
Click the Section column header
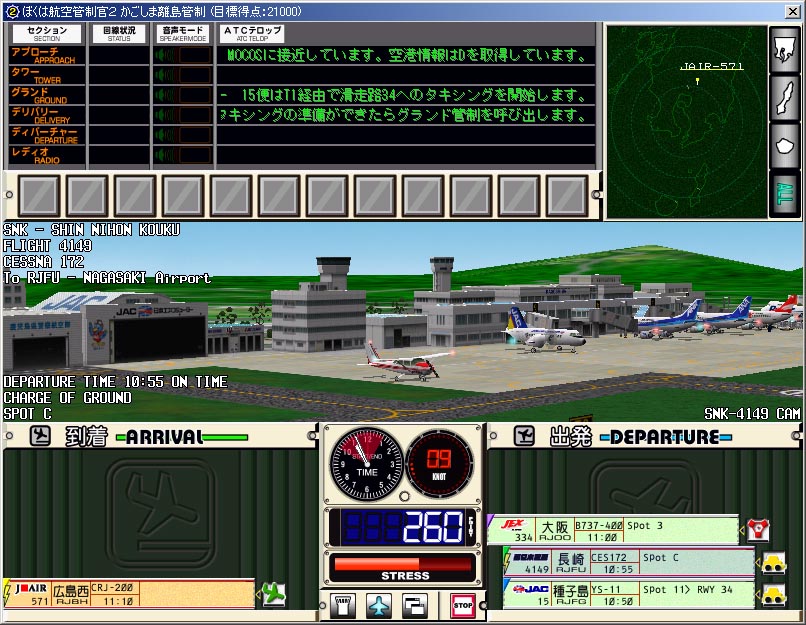pos(47,33)
